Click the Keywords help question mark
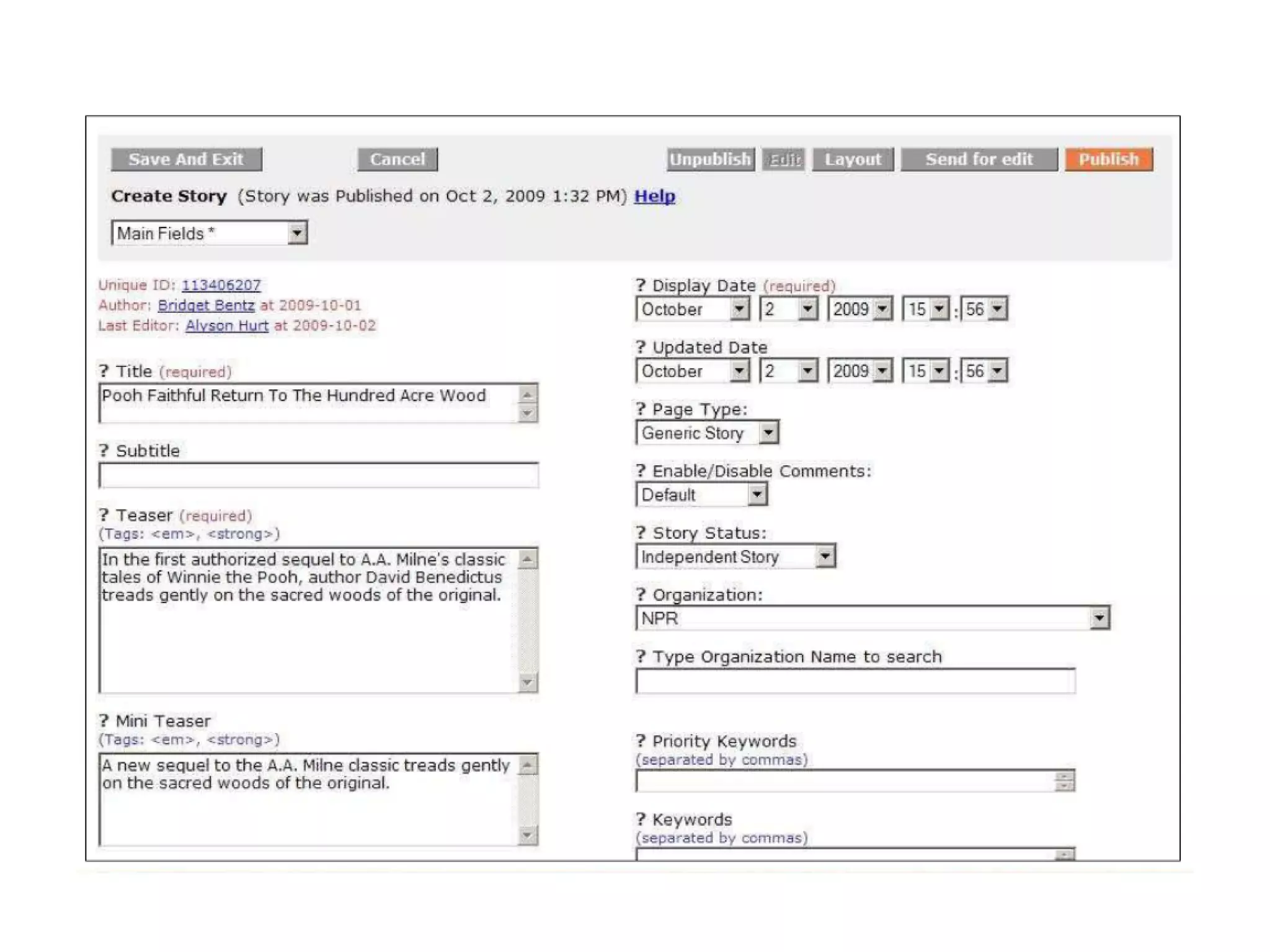The width and height of the screenshot is (1270, 952). pyautogui.click(x=641, y=819)
